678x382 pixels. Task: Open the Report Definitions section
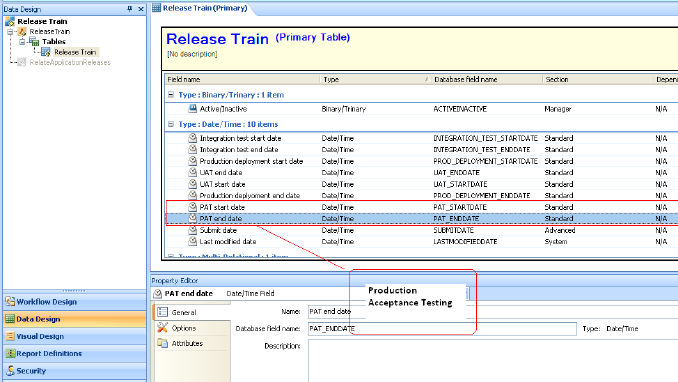[74, 354]
